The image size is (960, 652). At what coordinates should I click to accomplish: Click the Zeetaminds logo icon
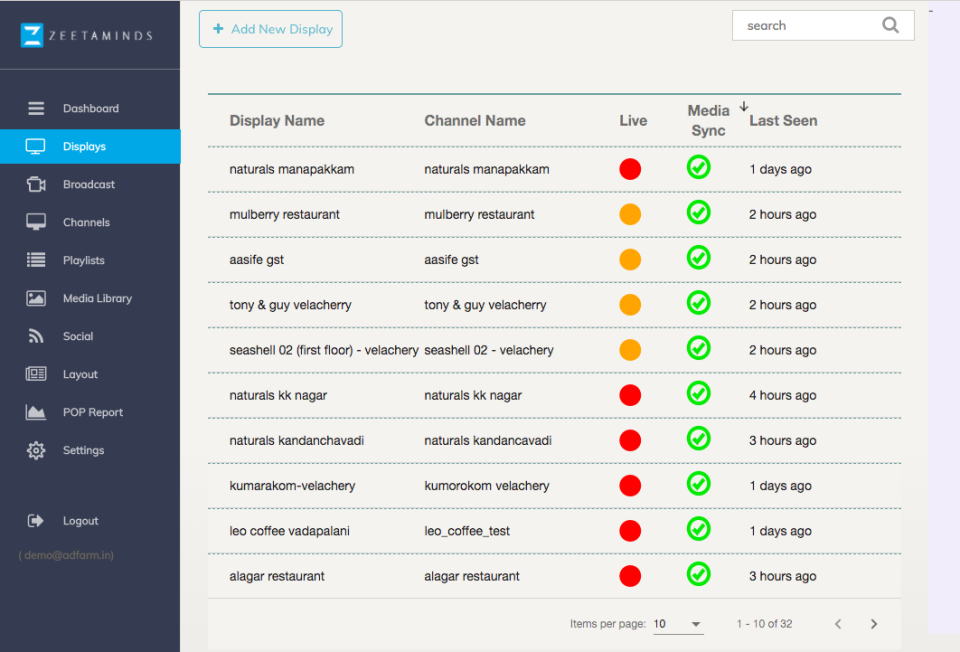click(32, 35)
